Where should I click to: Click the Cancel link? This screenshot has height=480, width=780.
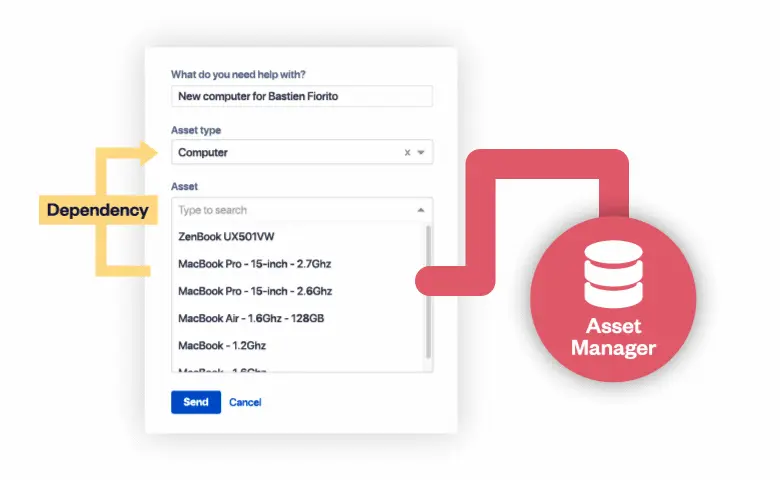(x=245, y=402)
